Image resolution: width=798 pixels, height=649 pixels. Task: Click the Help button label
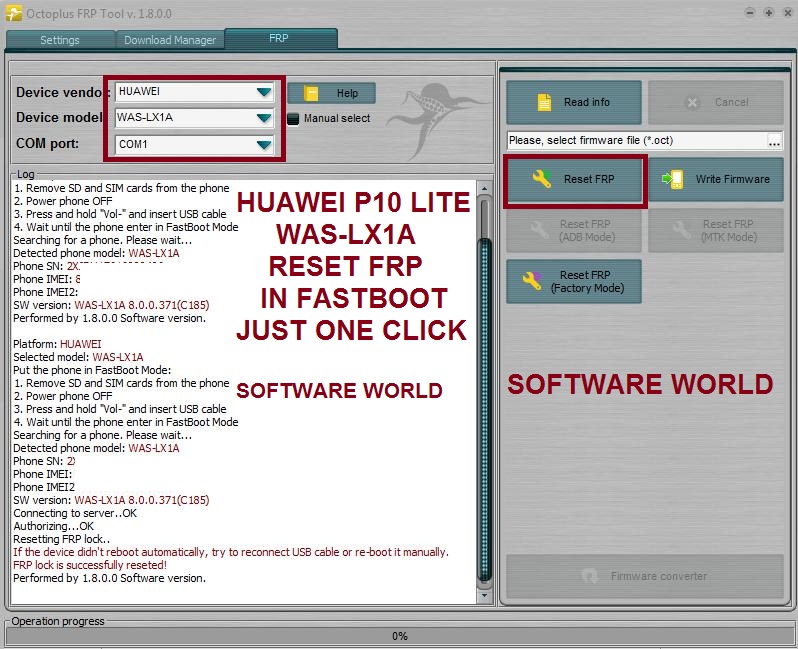tap(347, 94)
